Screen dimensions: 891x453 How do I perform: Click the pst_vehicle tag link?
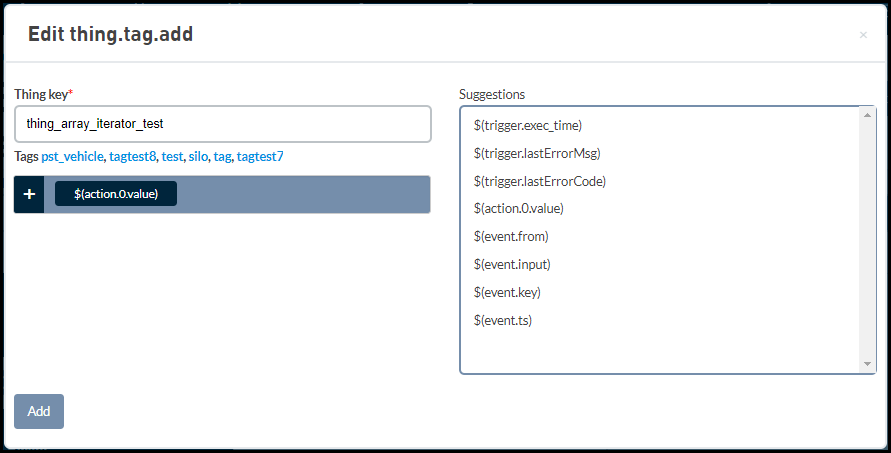[72, 156]
